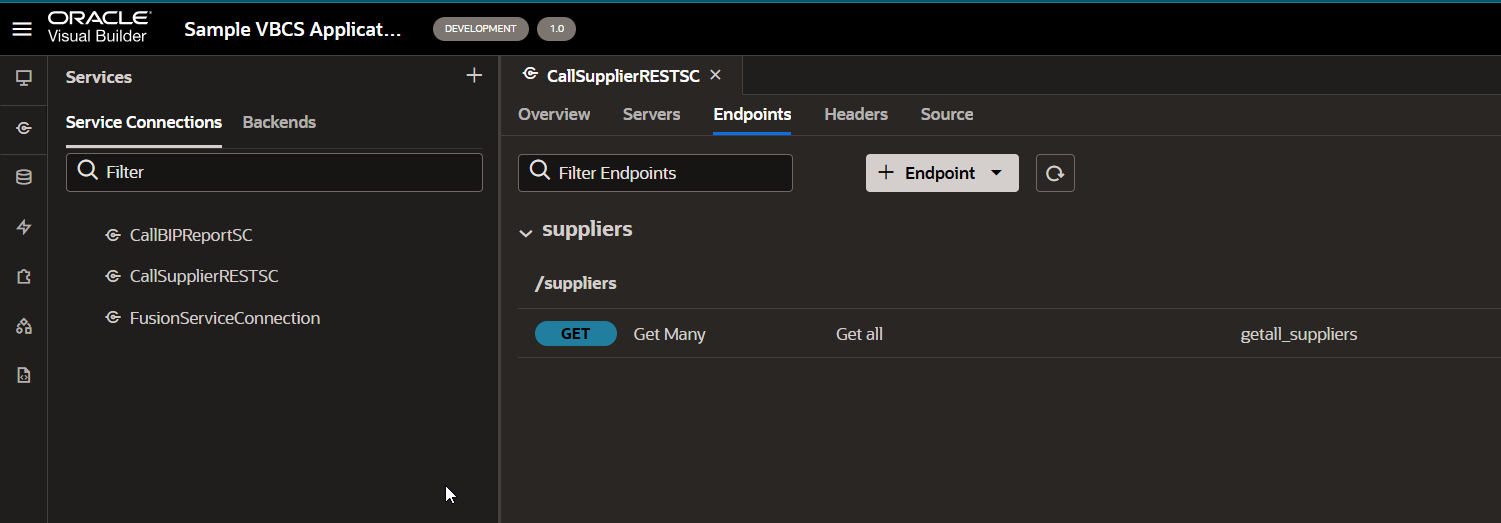Image resolution: width=1501 pixels, height=523 pixels.
Task: Select CallSupplierRESTSC in the services tree
Action: click(204, 276)
